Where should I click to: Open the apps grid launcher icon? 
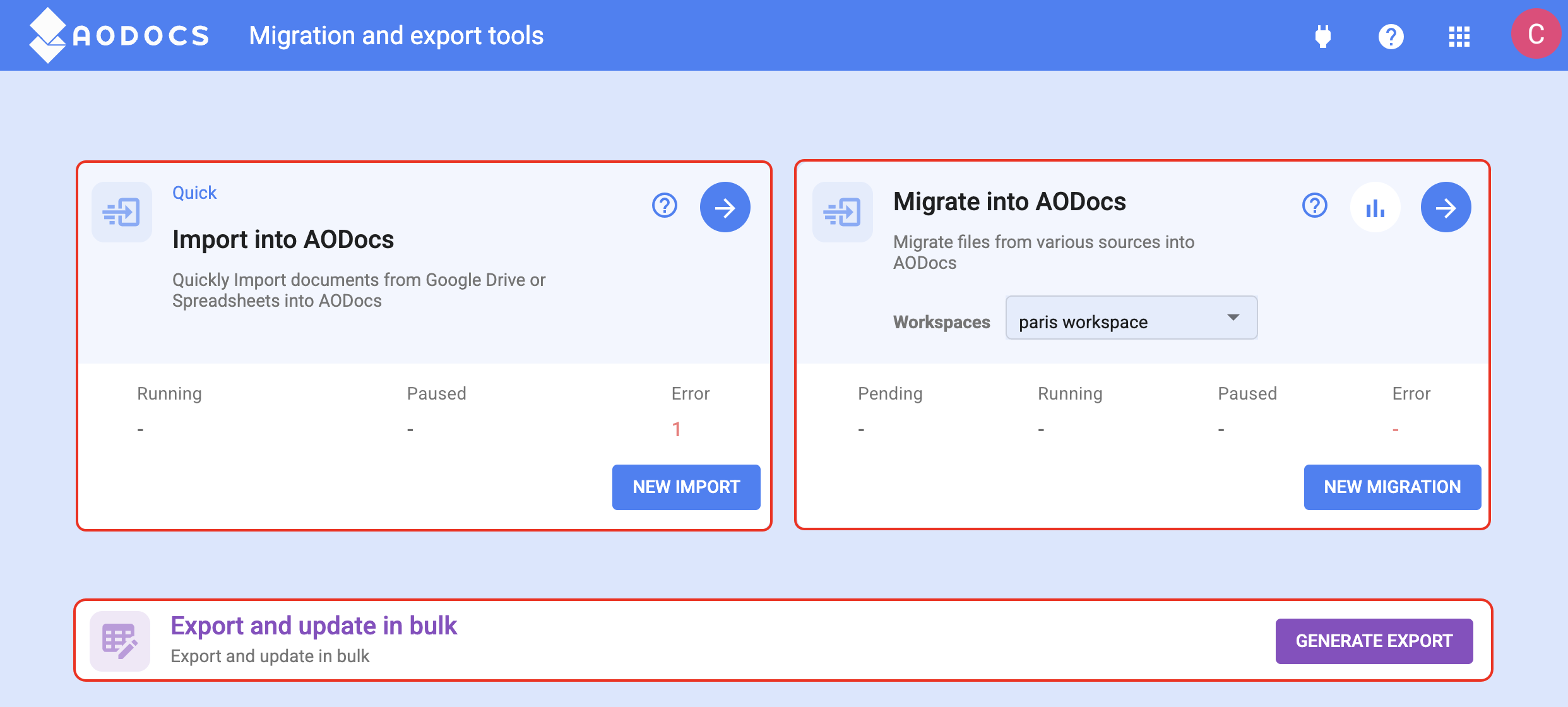pos(1459,36)
